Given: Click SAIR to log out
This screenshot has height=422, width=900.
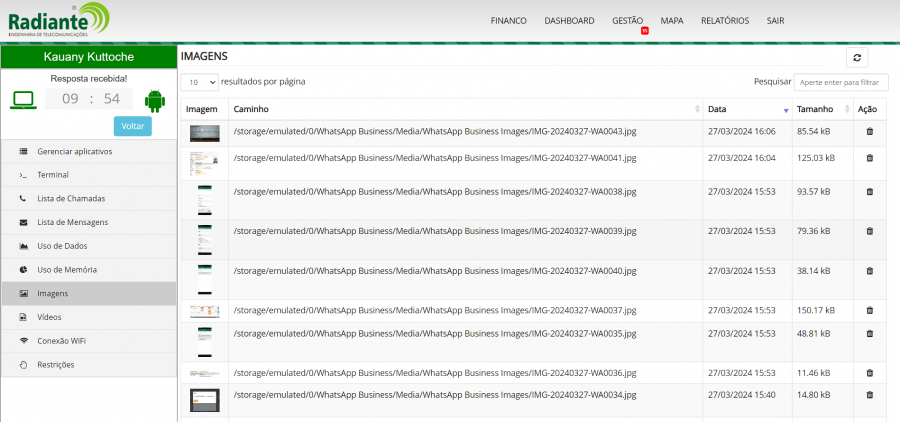Looking at the screenshot, I should 775,21.
